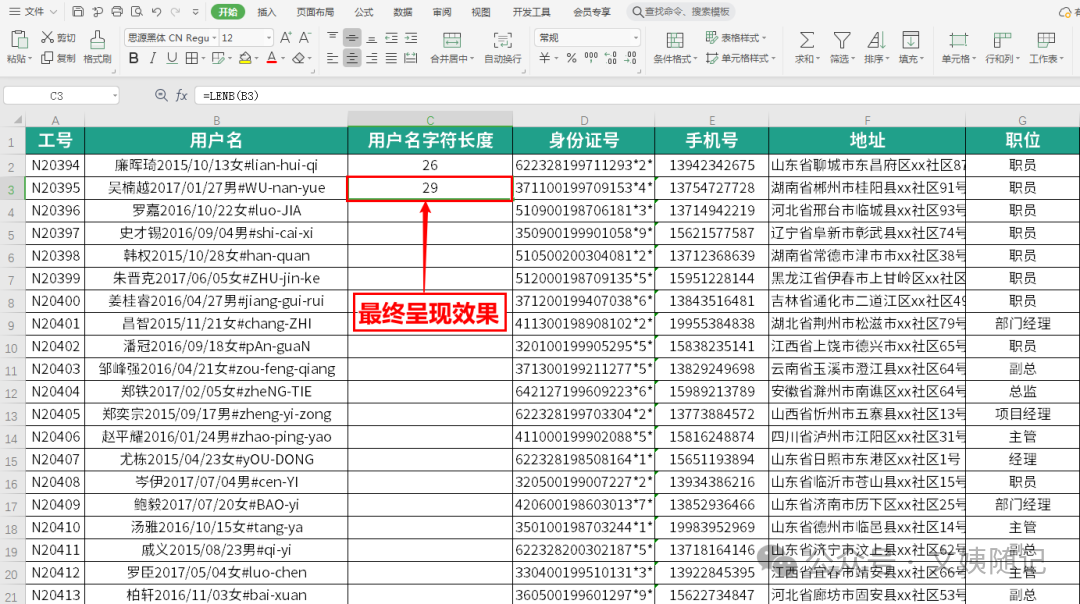Apply percent style with the % icon
This screenshot has height=604, width=1080.
[x=571, y=58]
